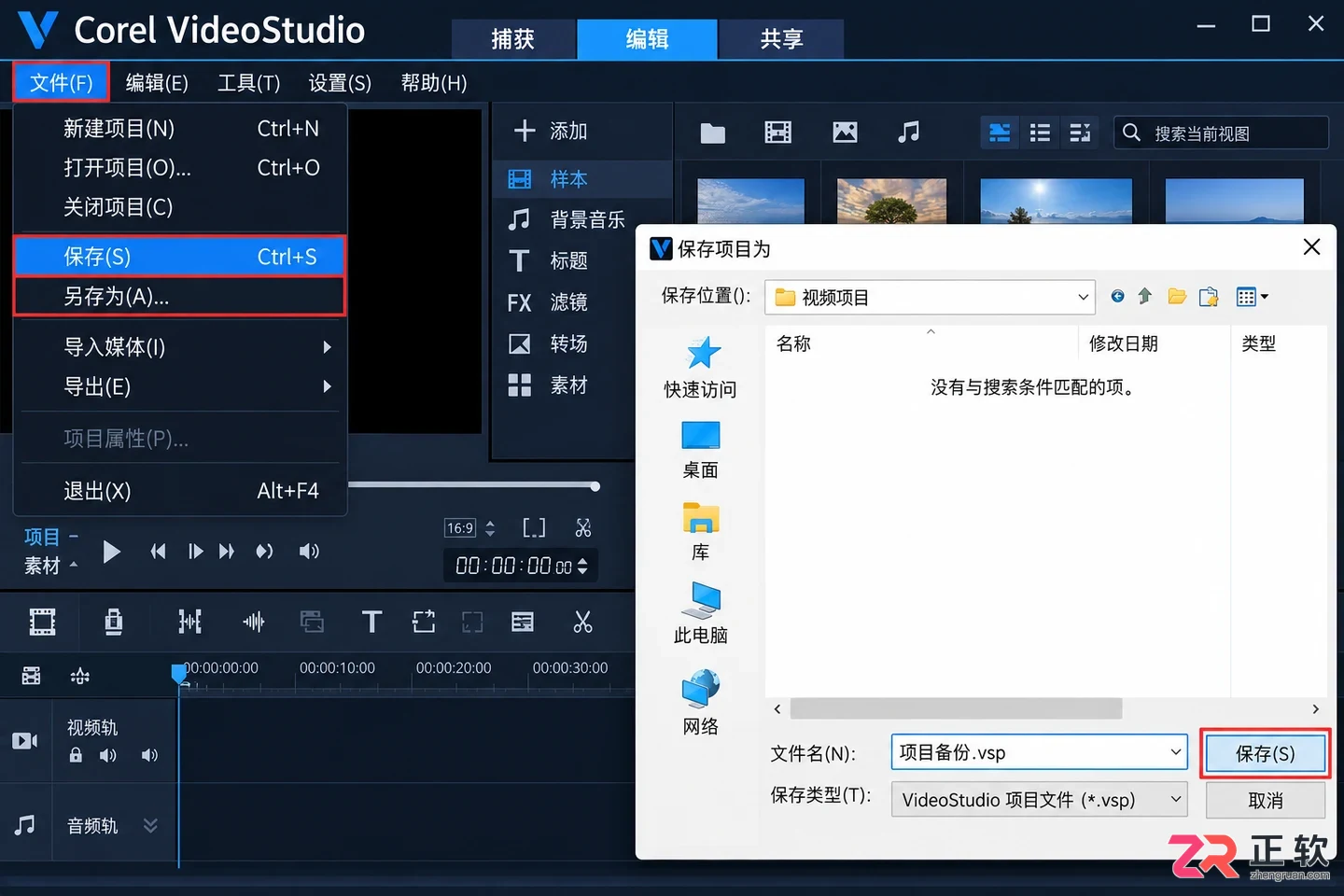This screenshot has width=1344, height=896.
Task: Click the mark in/out brackets icon
Action: tap(534, 528)
